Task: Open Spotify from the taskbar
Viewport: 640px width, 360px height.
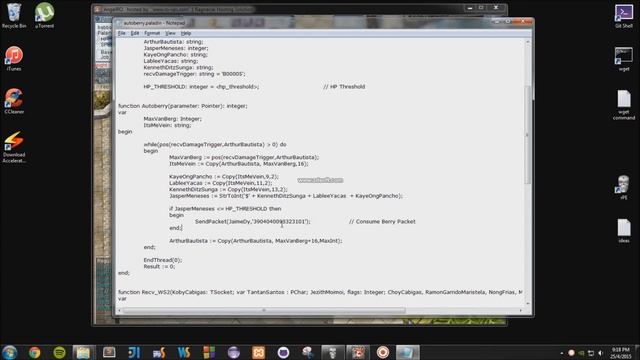Action: coord(60,352)
